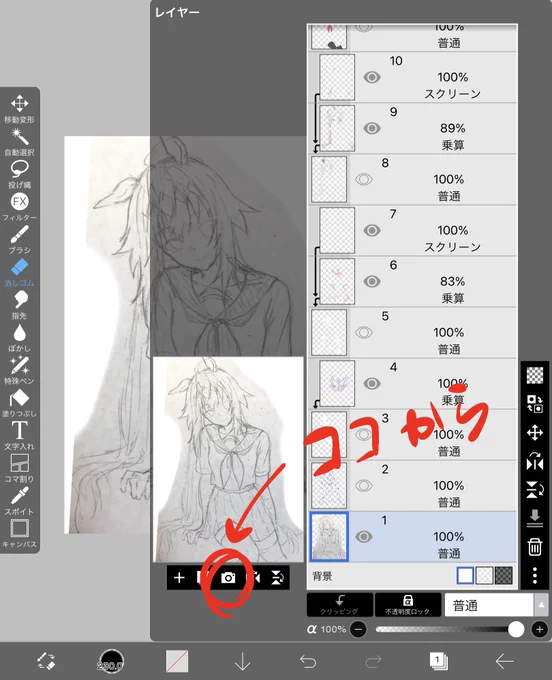Toggle visibility of layer 7
Viewport: 552px width, 680px height.
[372, 230]
